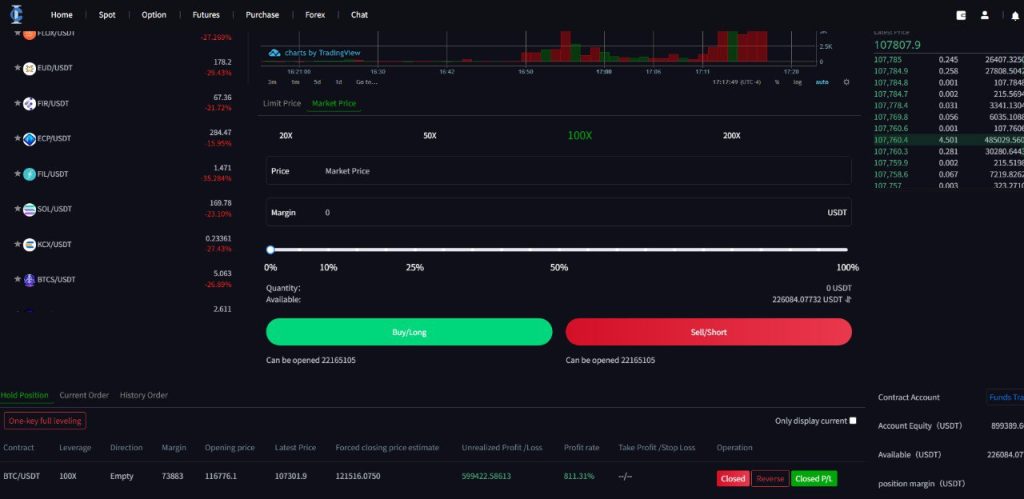Star the BTCS/USDT pair
This screenshot has width=1024, height=499.
(x=17, y=280)
